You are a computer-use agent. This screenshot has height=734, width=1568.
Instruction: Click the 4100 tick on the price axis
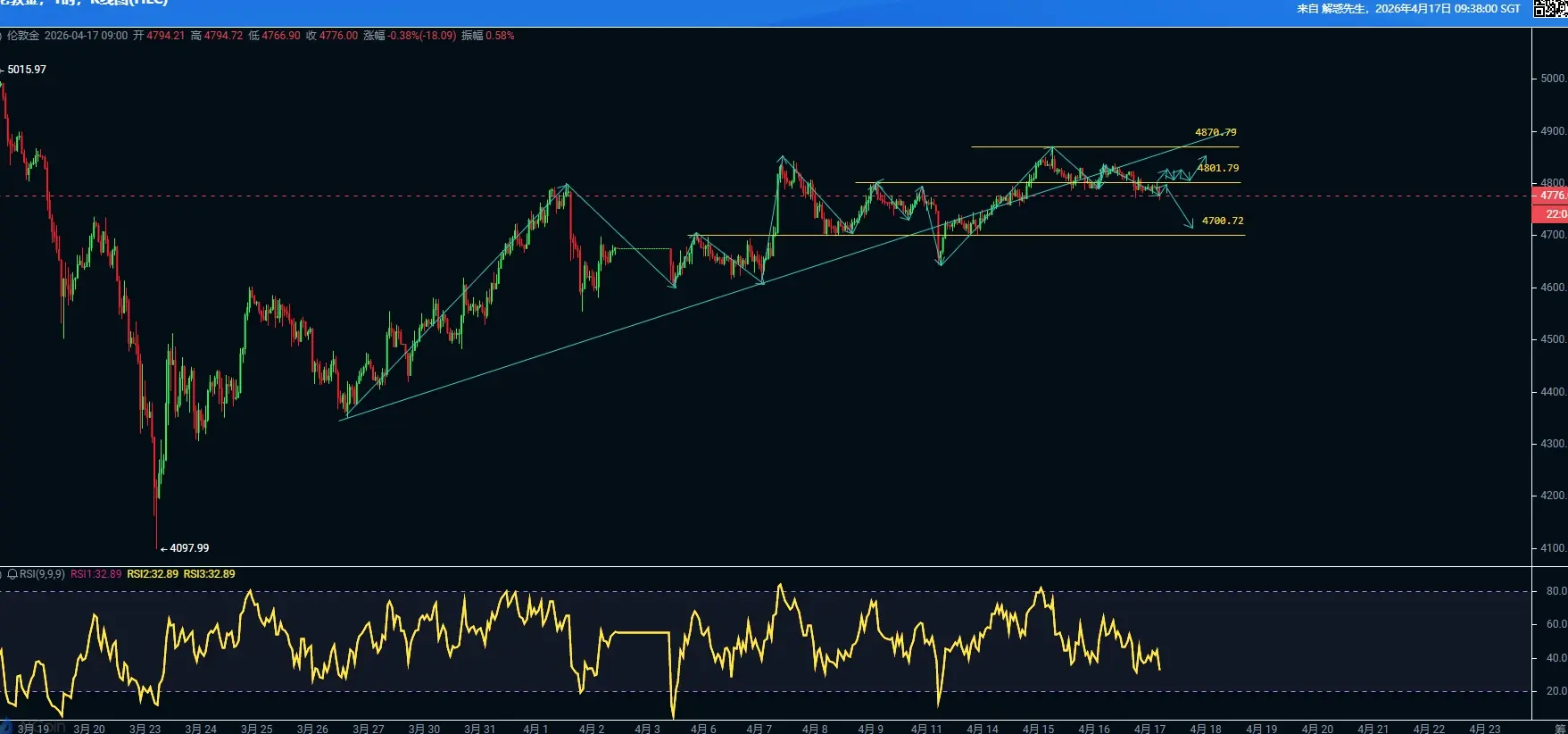(x=1554, y=548)
